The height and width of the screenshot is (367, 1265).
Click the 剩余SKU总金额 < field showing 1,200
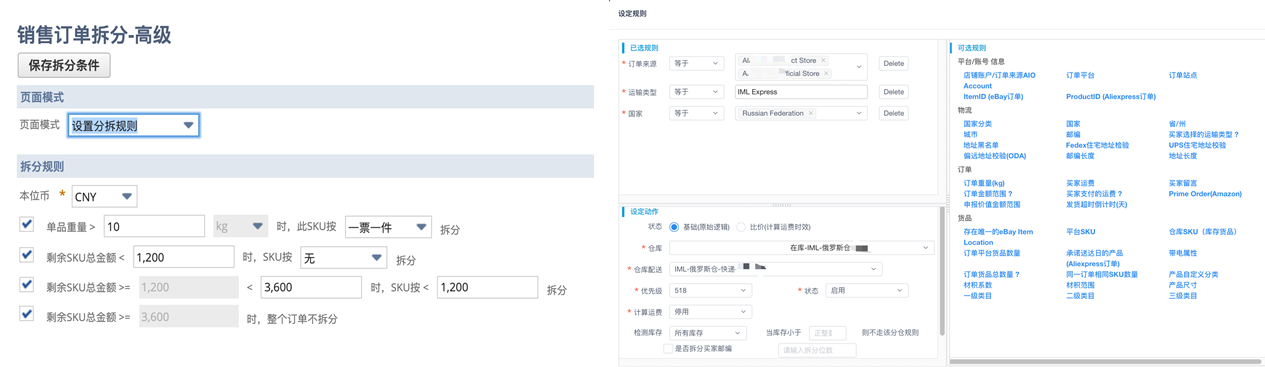coord(183,258)
